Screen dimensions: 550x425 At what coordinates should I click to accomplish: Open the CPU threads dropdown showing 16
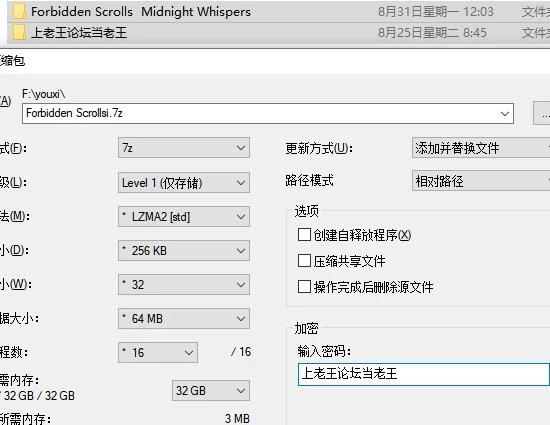(158, 352)
